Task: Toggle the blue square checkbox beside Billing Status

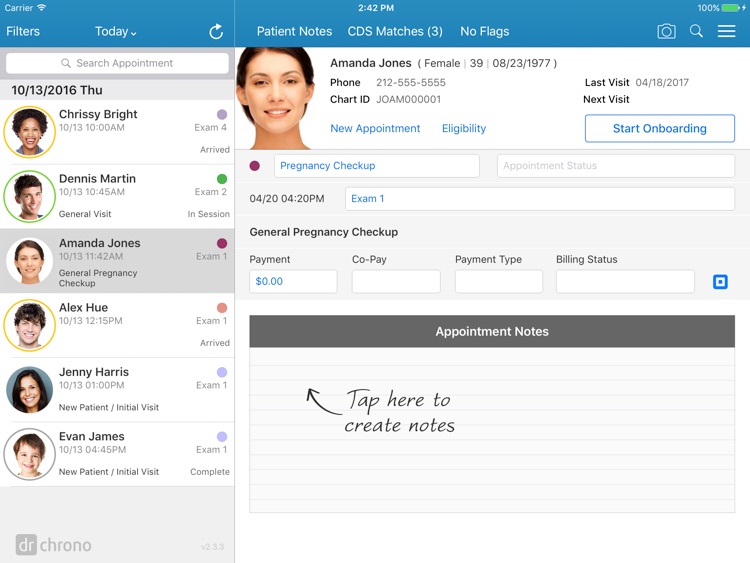Action: click(720, 282)
